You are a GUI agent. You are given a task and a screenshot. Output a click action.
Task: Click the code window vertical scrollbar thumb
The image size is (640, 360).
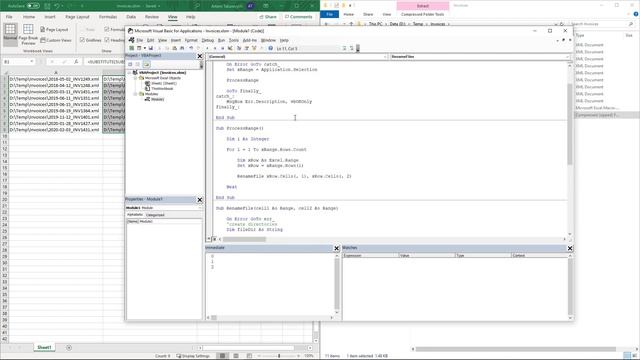click(570, 124)
